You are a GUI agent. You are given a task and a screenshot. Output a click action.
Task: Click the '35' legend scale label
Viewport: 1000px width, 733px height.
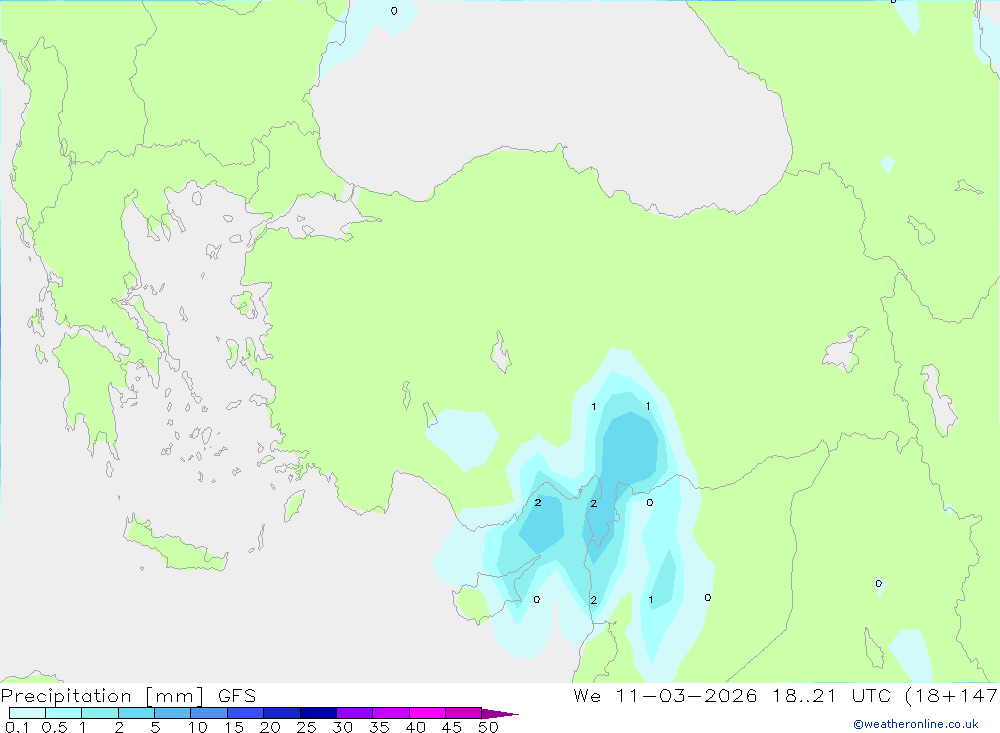click(379, 727)
